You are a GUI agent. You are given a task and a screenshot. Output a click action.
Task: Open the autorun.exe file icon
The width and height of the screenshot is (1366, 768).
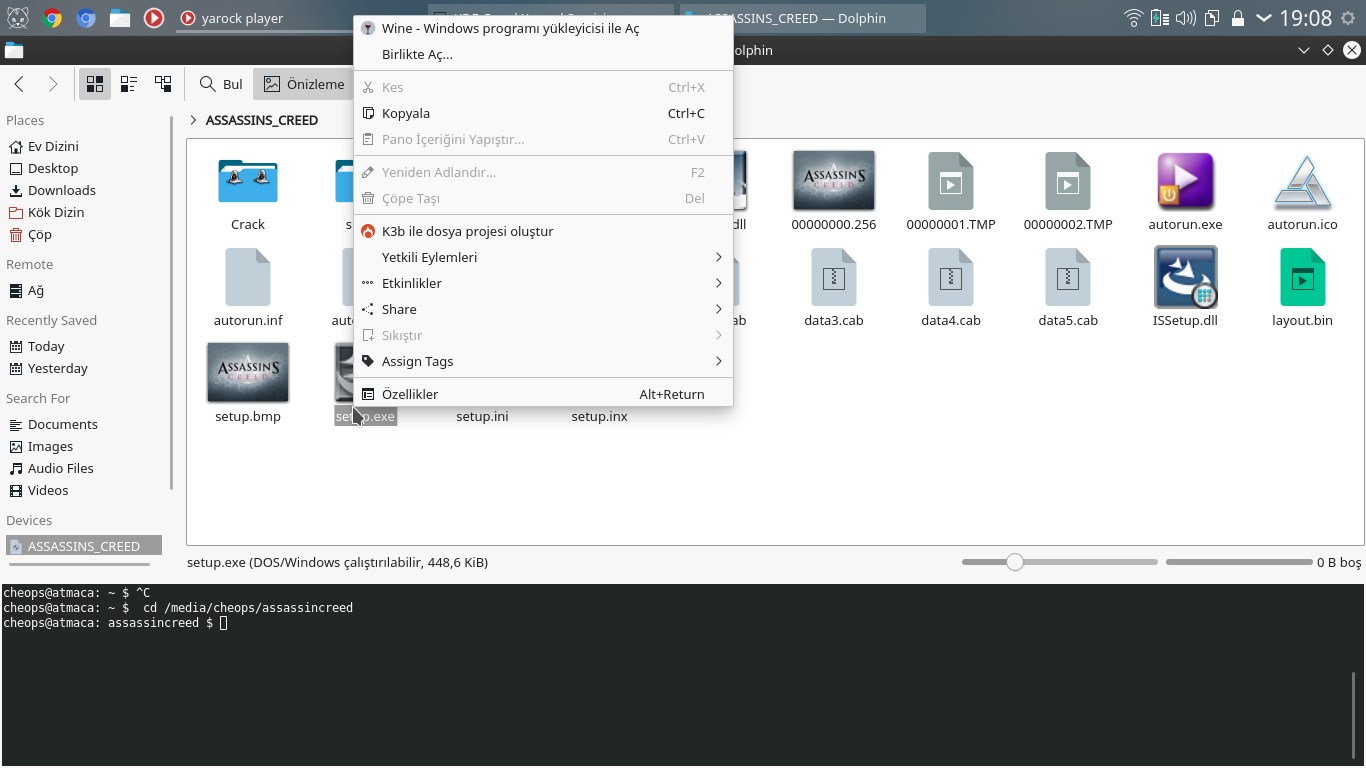coord(1185,182)
